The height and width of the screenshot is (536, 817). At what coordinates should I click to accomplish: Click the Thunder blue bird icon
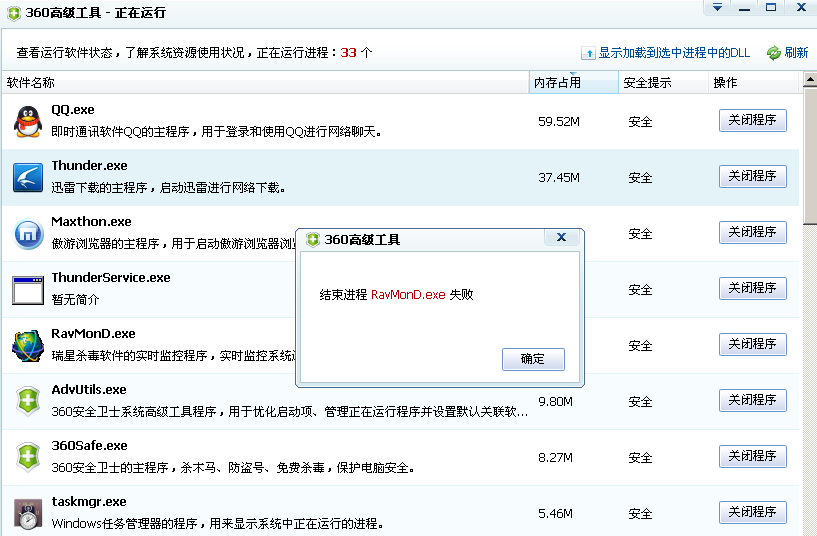tap(28, 177)
